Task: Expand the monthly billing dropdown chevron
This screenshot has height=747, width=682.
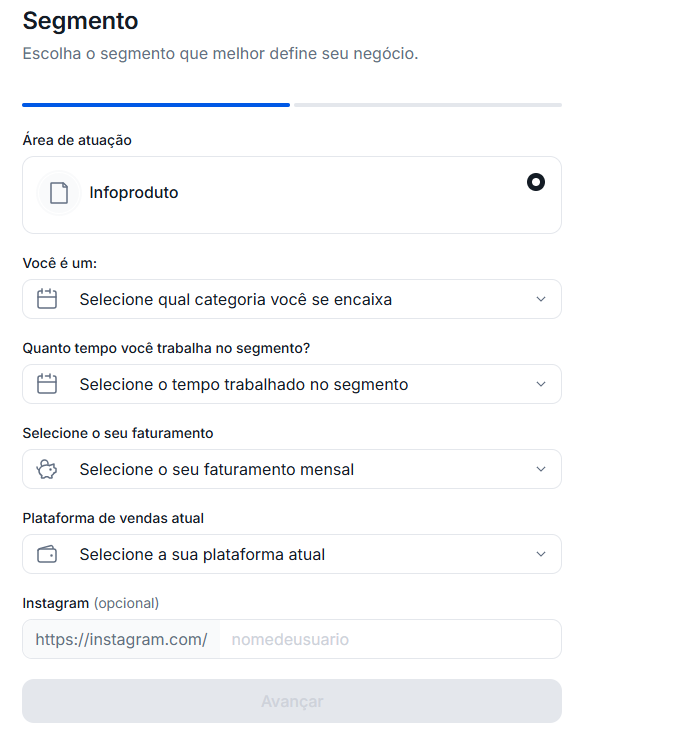Action: point(541,469)
